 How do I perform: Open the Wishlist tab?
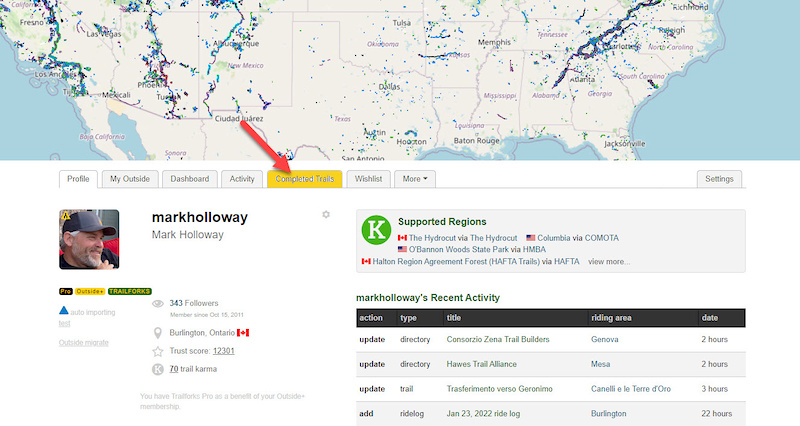coord(368,179)
